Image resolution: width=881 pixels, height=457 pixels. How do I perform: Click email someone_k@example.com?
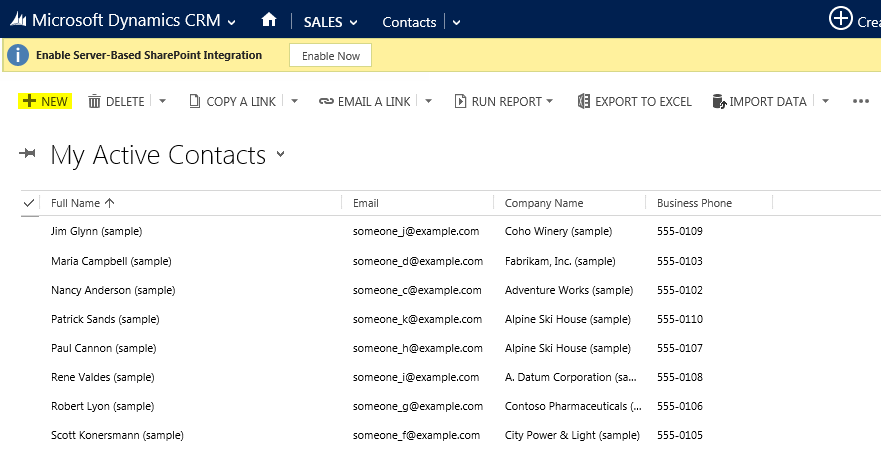(417, 319)
